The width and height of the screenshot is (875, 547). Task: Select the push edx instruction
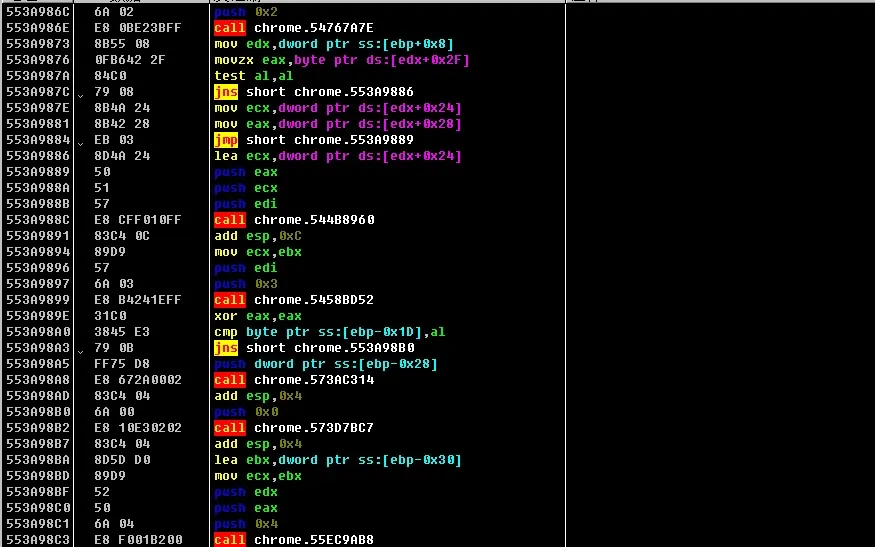[246, 492]
